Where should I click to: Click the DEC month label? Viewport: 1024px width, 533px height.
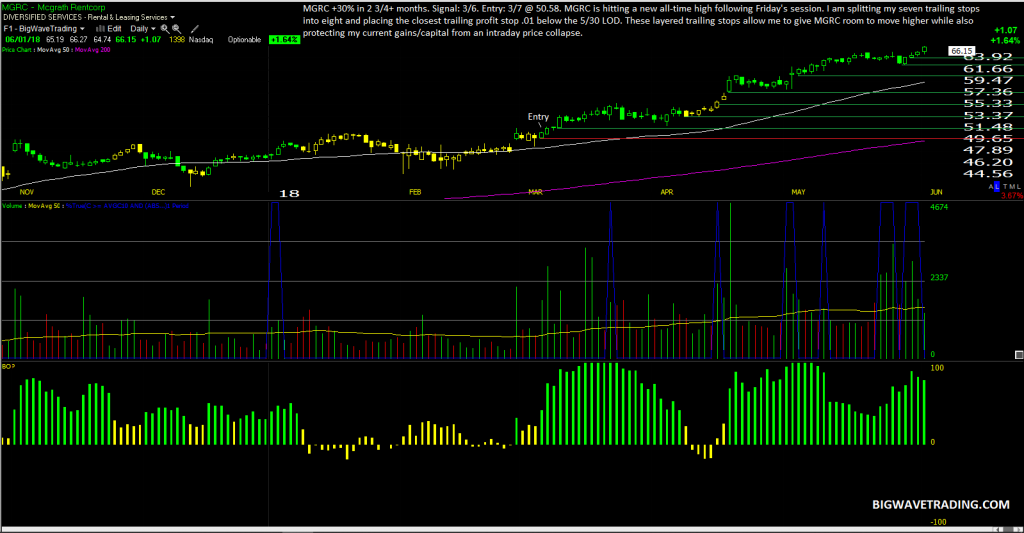point(158,192)
